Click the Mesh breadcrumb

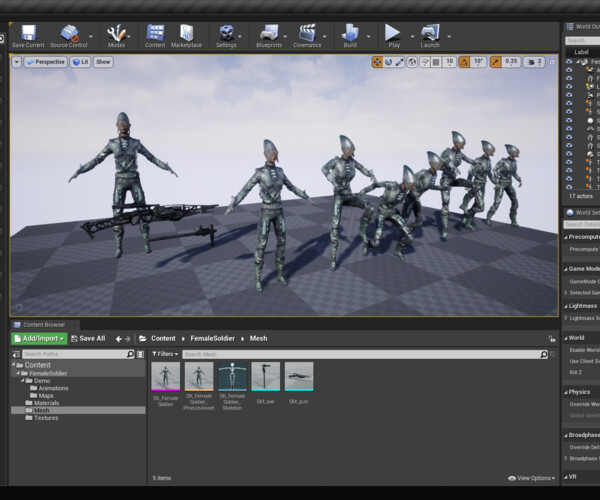[258, 339]
